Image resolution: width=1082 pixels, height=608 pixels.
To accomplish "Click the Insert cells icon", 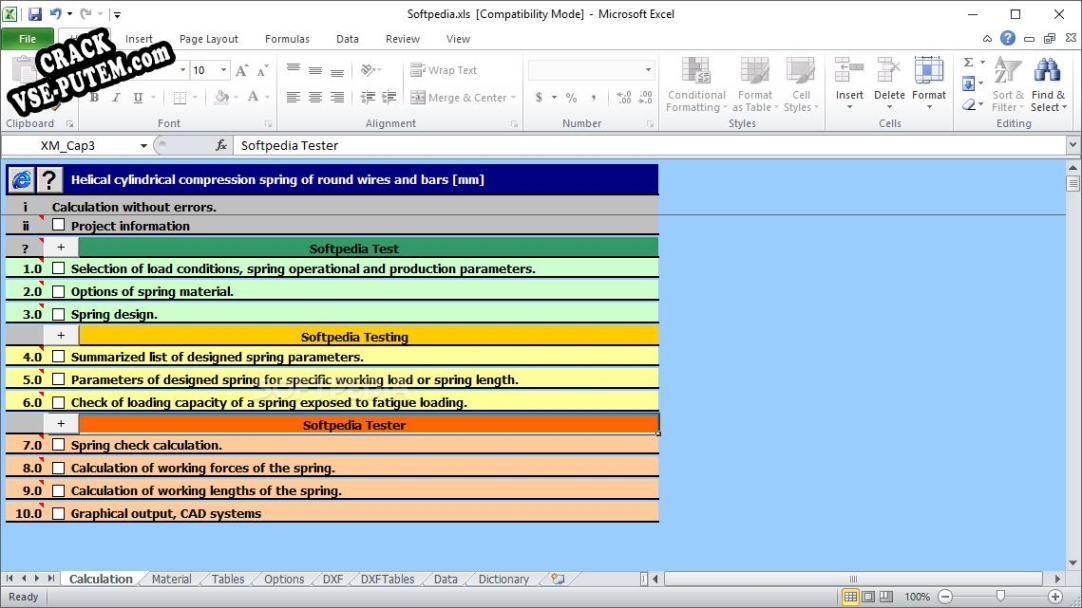I will tap(849, 72).
